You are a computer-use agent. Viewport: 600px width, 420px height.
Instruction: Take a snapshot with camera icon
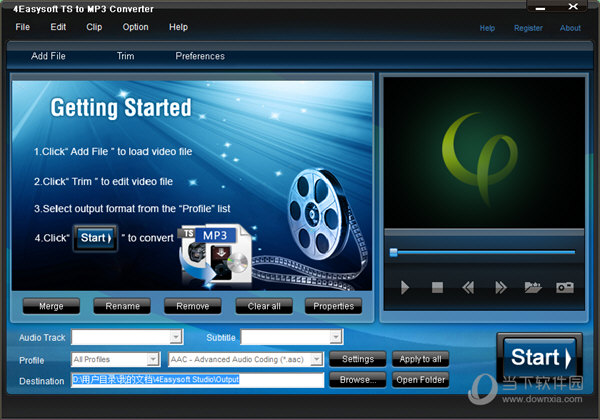(565, 287)
